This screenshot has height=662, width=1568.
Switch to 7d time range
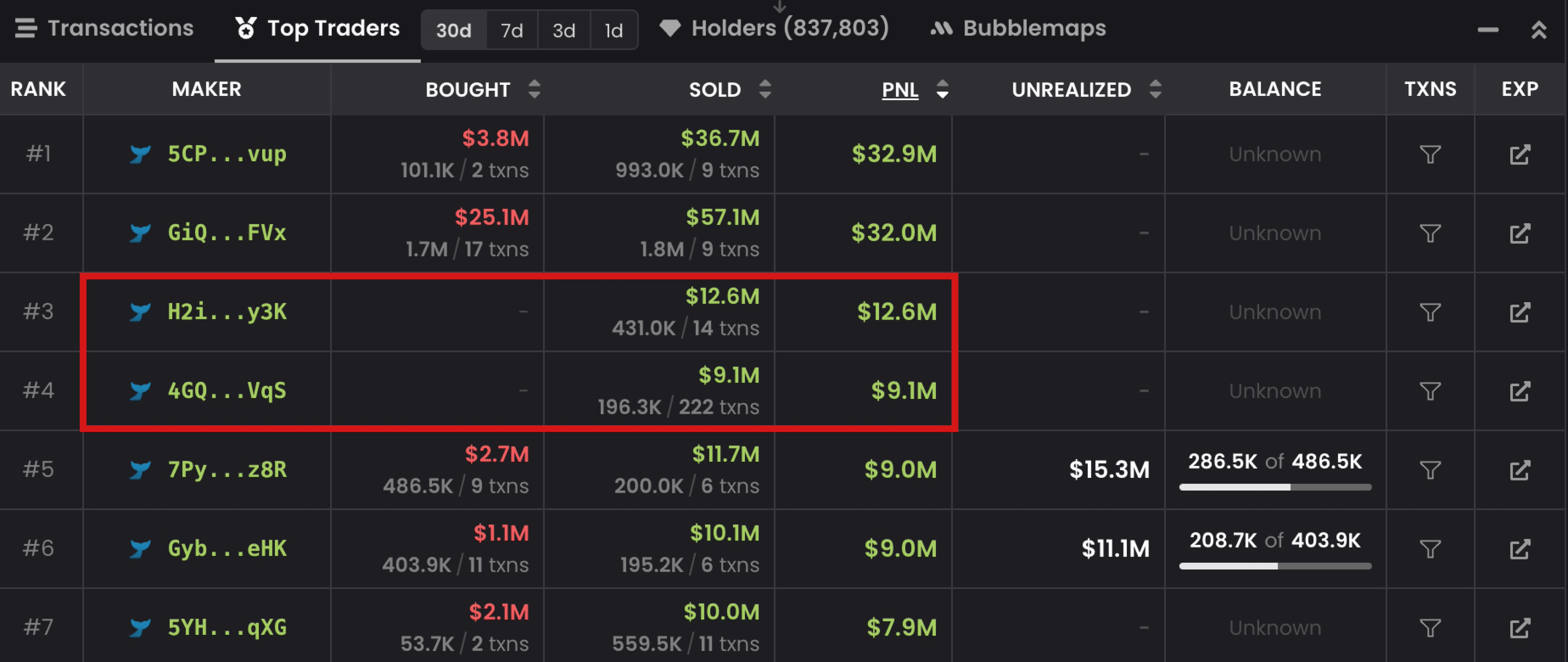[x=511, y=30]
